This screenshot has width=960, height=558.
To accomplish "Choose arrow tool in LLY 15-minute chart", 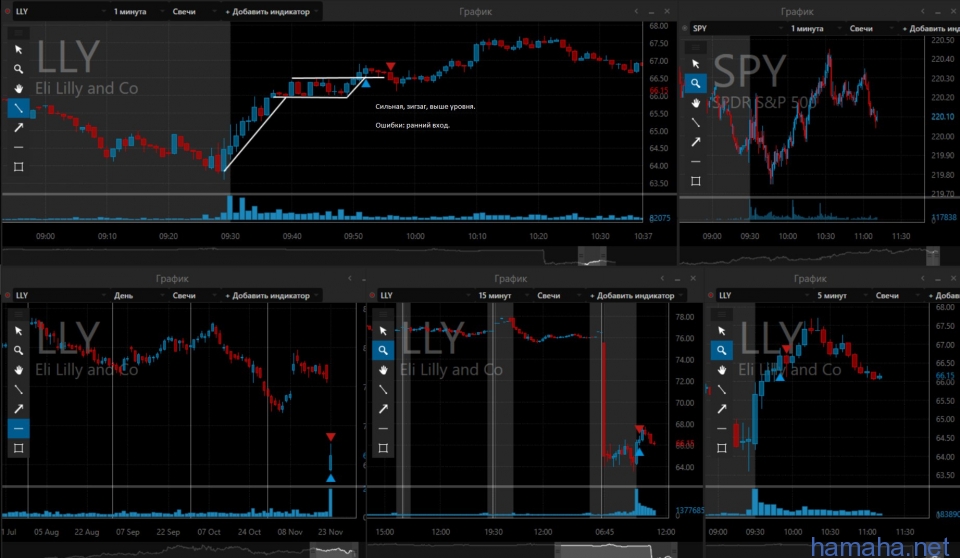I will coord(383,409).
